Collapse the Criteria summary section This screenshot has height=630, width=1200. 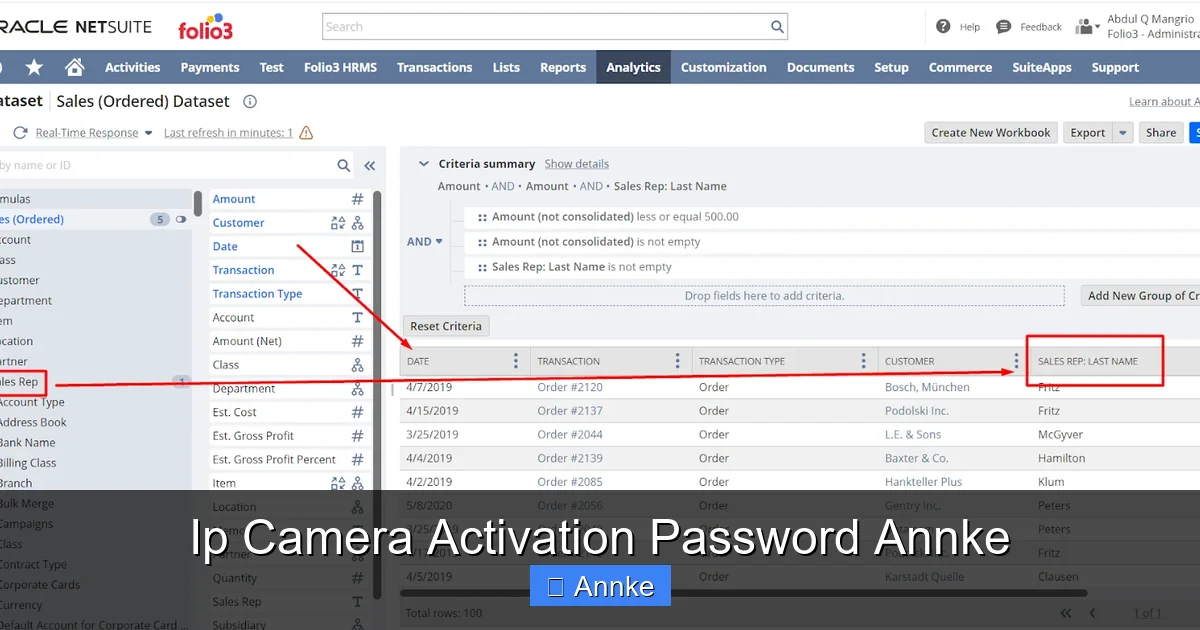click(423, 164)
